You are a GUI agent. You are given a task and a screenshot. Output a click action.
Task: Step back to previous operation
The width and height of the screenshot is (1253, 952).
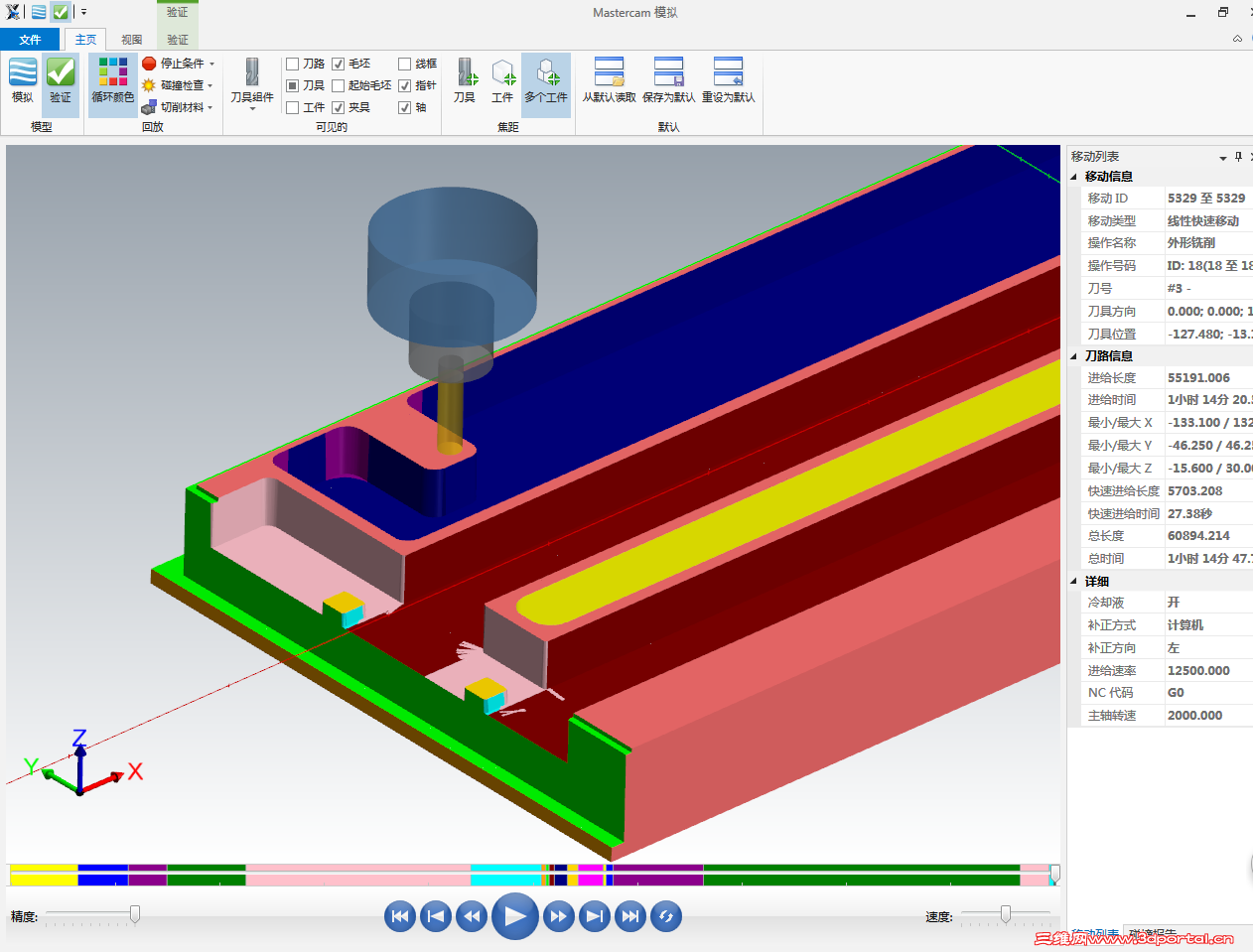pos(436,916)
